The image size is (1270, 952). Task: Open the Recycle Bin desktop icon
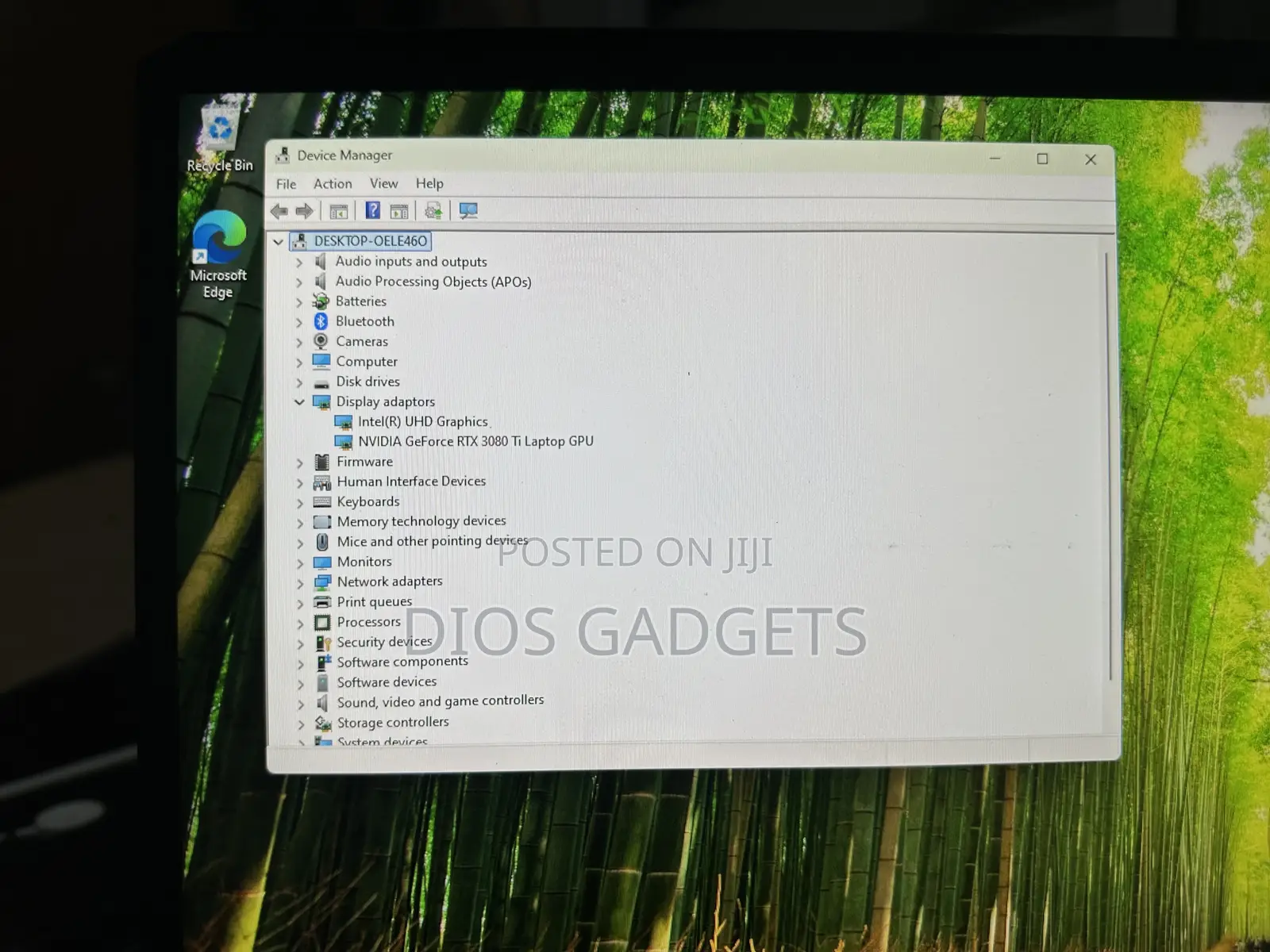220,136
